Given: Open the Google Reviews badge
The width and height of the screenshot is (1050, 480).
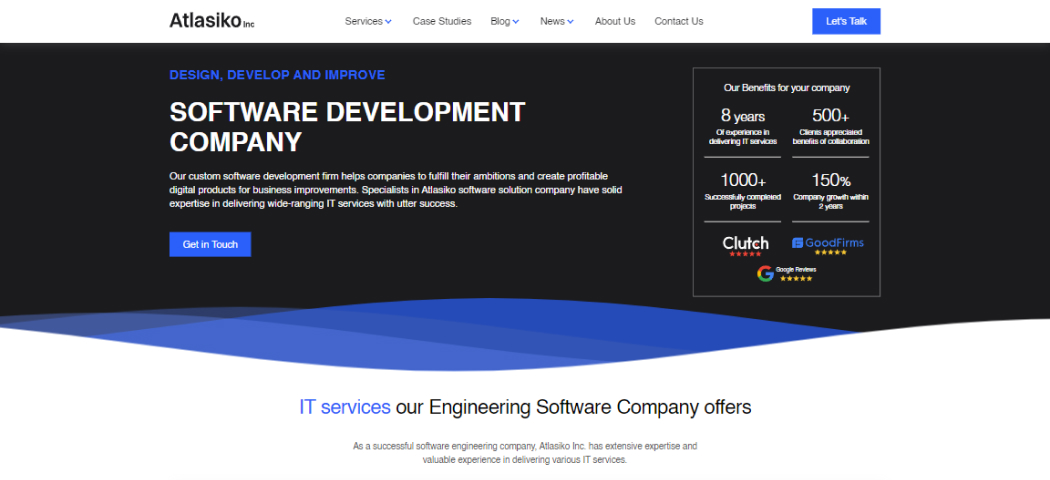Looking at the screenshot, I should (787, 273).
